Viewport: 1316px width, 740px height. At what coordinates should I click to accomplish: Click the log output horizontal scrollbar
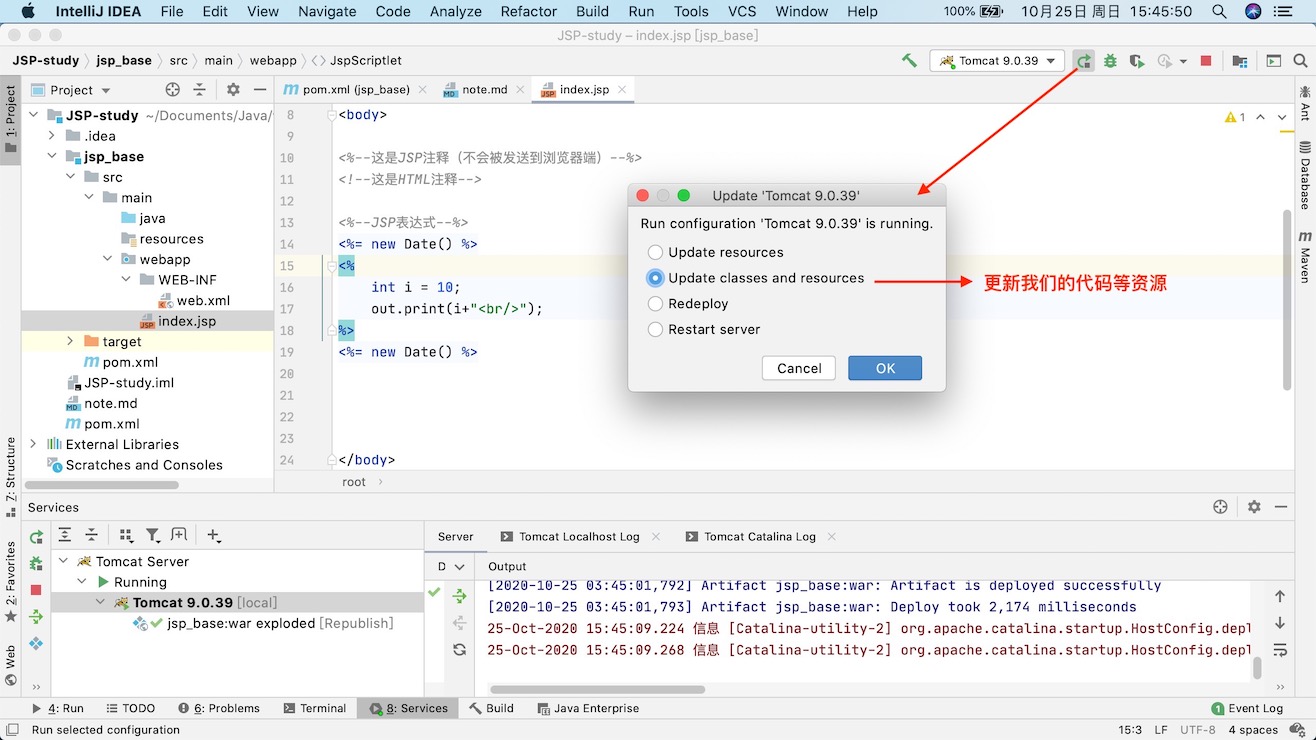[597, 689]
